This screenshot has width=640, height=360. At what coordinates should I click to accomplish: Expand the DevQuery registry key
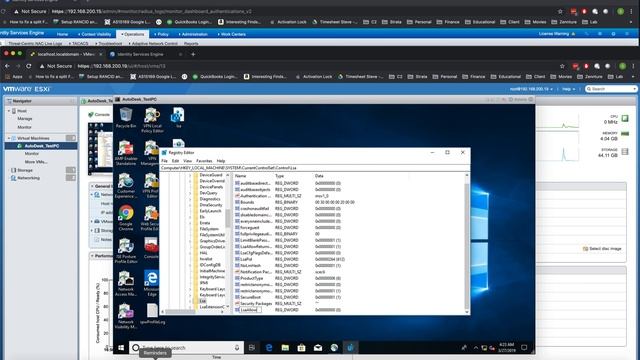click(190, 193)
